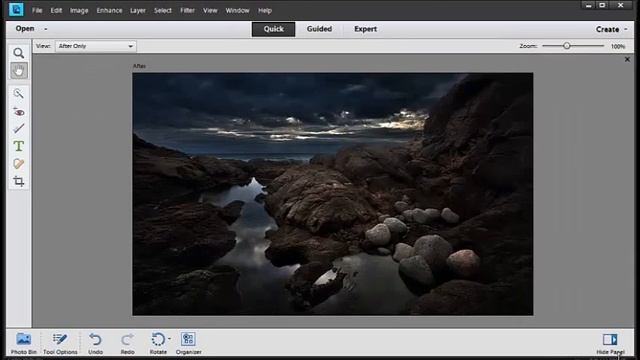Select the Text tool
This screenshot has height=360, width=640.
click(x=18, y=146)
